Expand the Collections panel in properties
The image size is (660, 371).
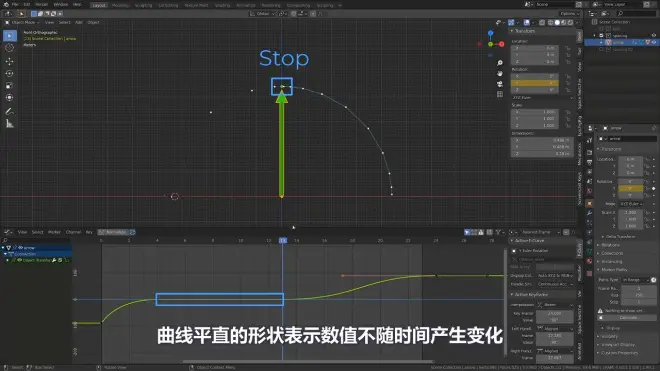pyautogui.click(x=612, y=253)
